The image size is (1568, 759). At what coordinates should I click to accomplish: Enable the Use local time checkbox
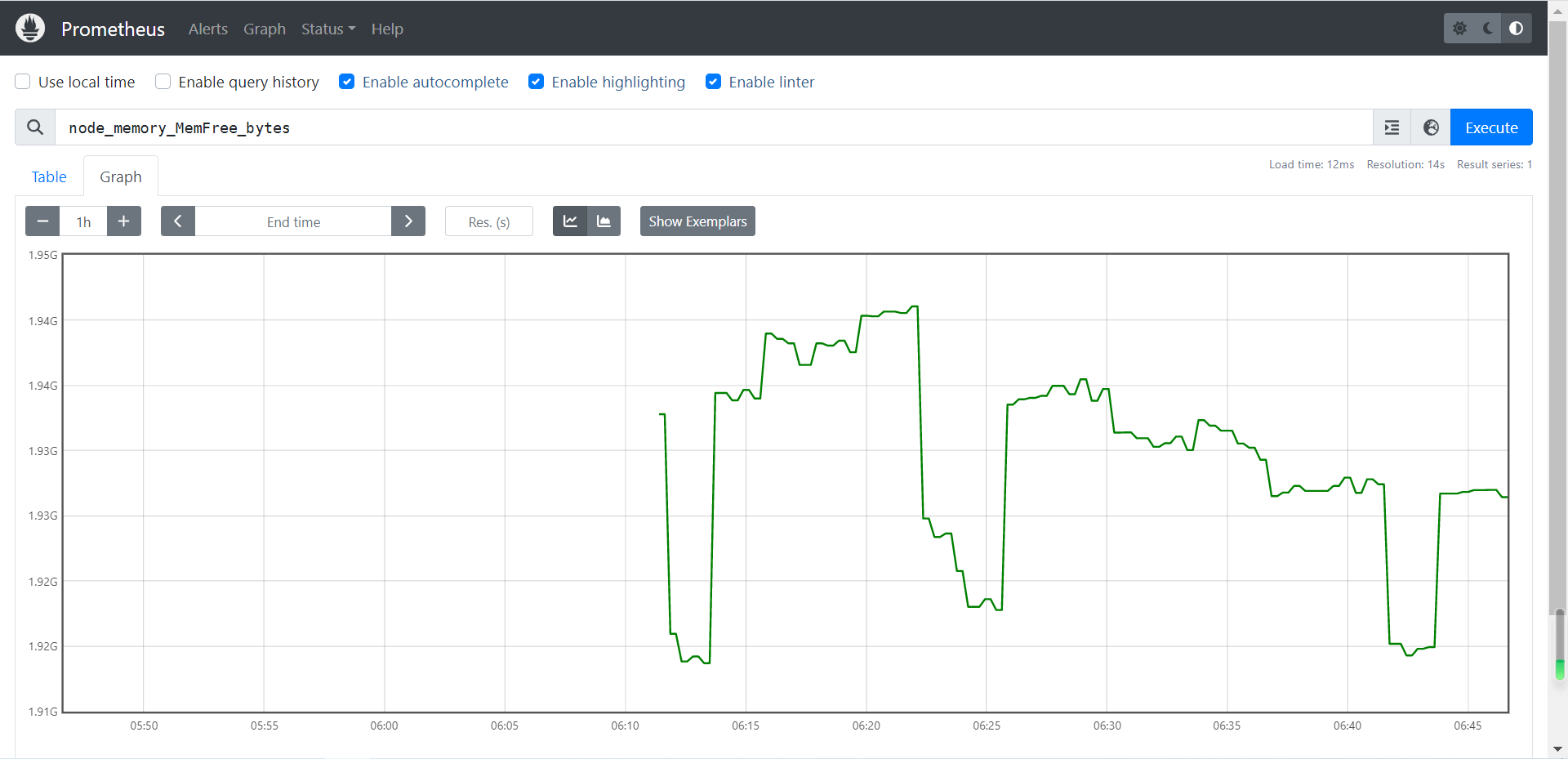click(x=23, y=82)
